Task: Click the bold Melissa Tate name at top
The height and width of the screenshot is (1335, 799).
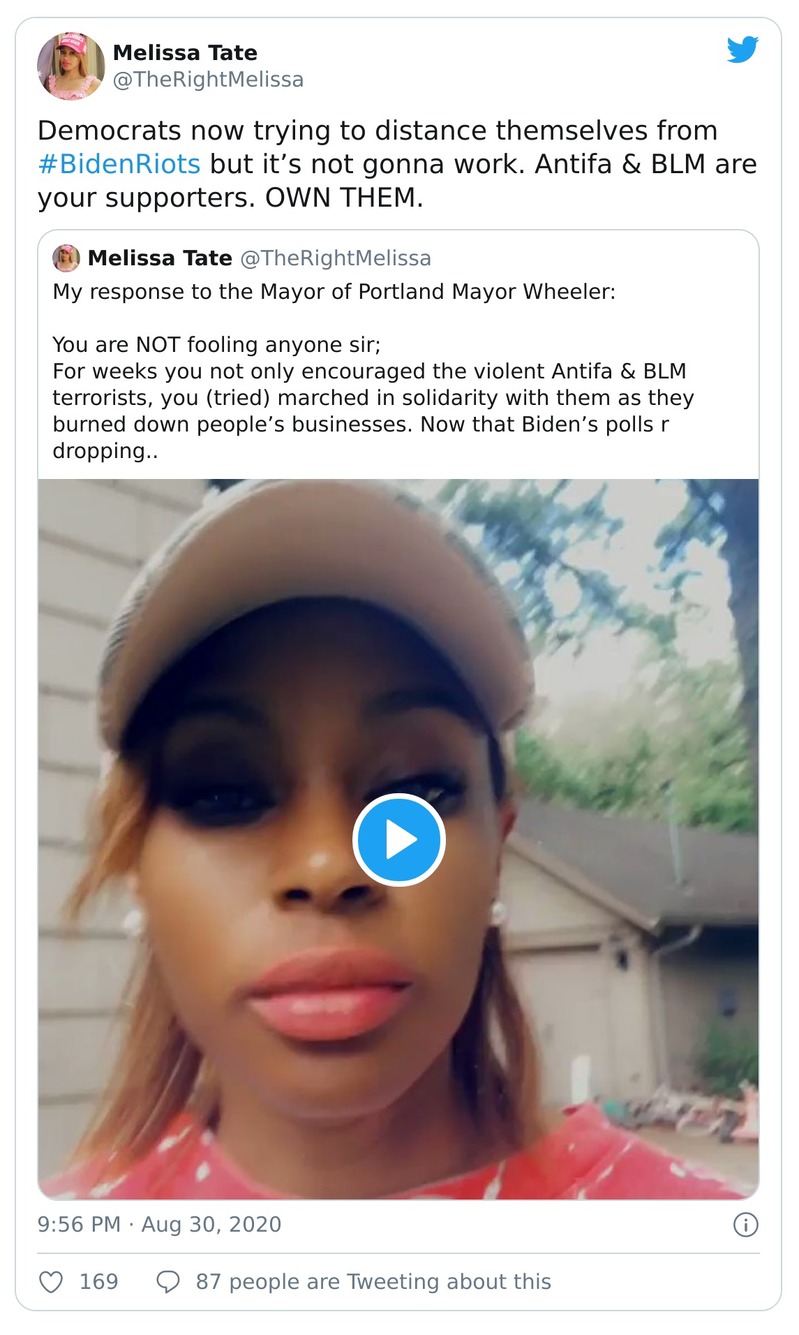Action: [185, 53]
